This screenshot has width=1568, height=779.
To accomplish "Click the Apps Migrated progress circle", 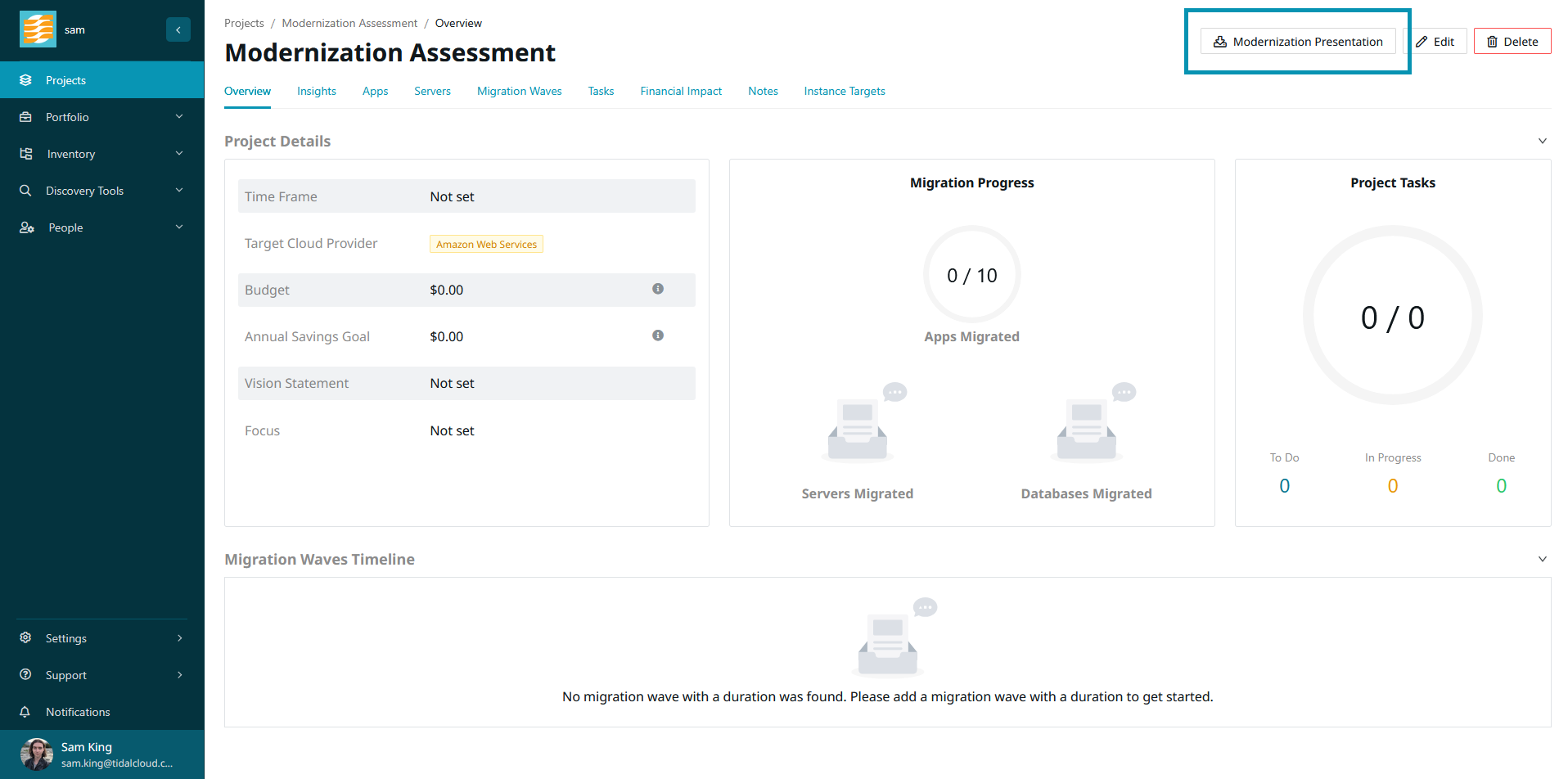I will pyautogui.click(x=971, y=275).
